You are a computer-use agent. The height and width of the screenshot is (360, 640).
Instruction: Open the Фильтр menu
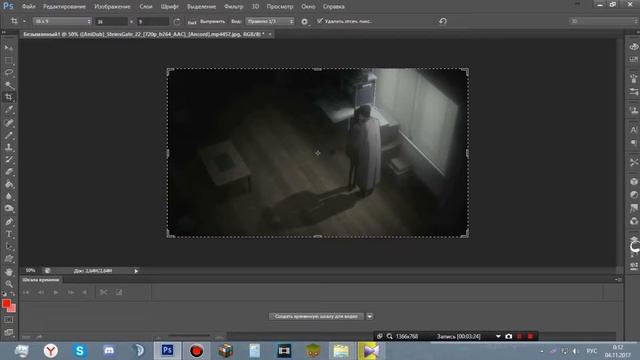pos(234,7)
